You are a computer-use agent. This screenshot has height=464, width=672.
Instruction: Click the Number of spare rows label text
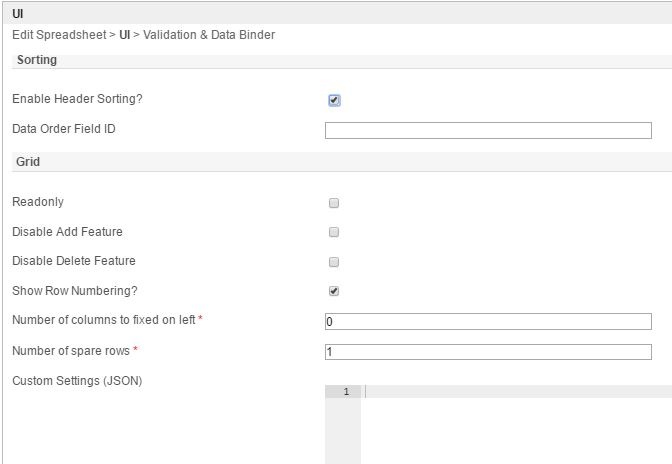point(71,351)
